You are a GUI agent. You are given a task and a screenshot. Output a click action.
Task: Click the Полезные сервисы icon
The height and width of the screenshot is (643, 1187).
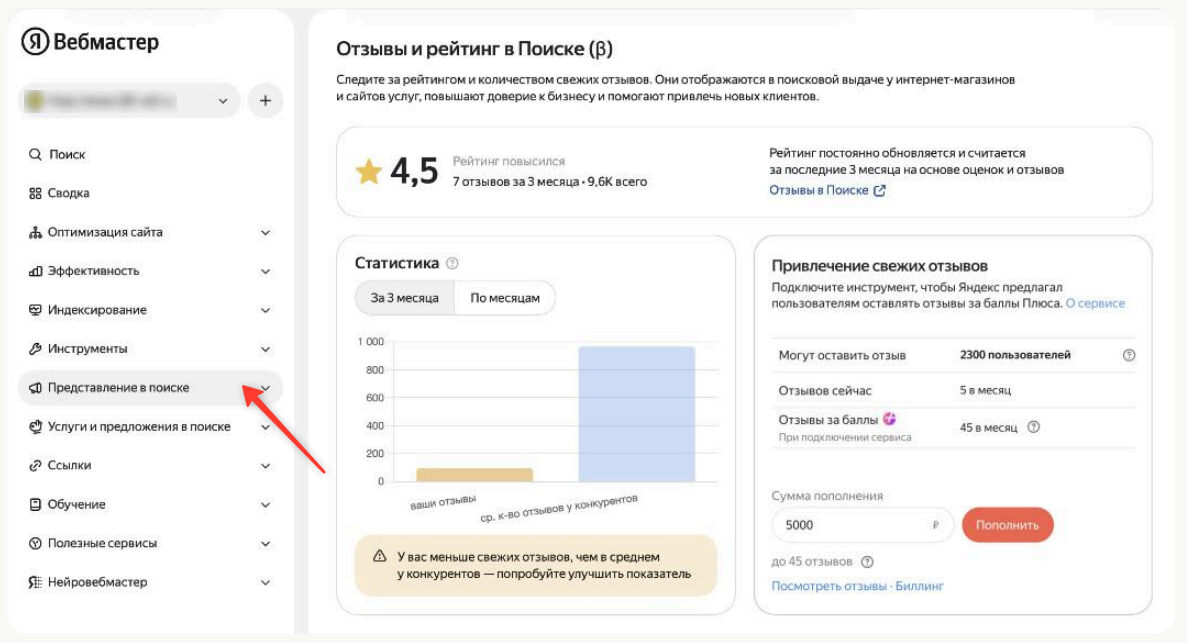pos(35,543)
